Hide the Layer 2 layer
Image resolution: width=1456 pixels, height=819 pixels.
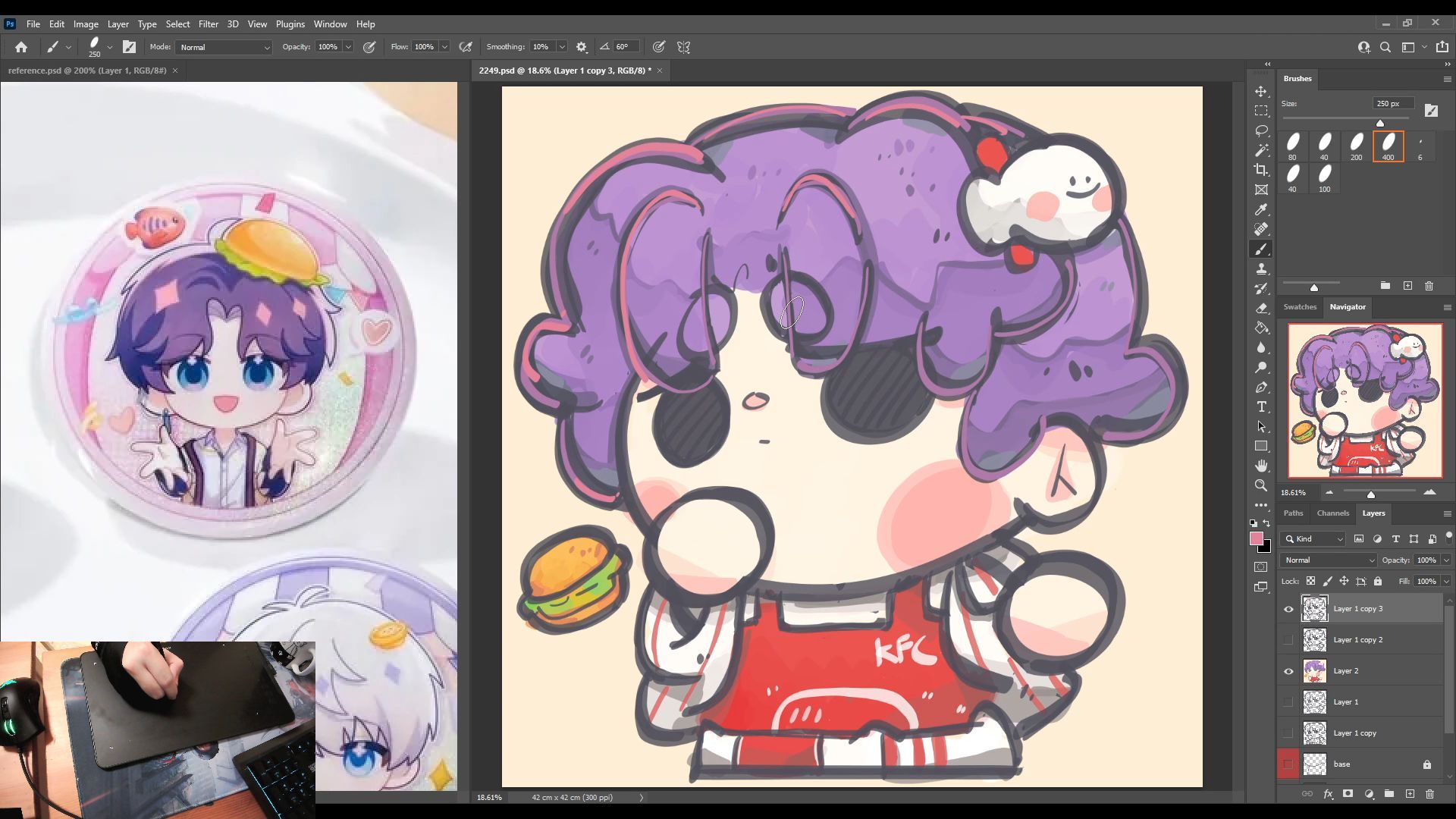tap(1288, 671)
